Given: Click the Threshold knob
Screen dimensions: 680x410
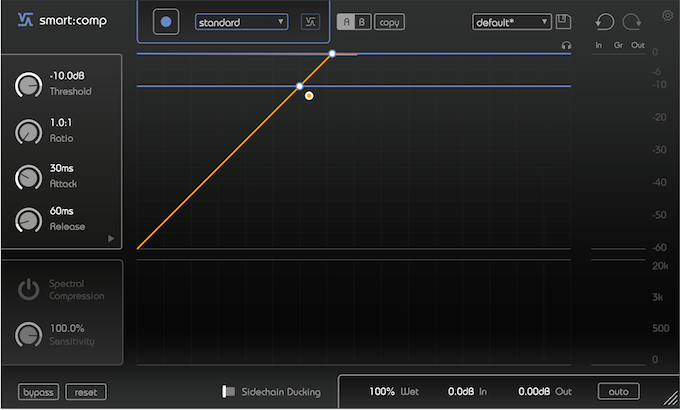Looking at the screenshot, I should (x=28, y=85).
